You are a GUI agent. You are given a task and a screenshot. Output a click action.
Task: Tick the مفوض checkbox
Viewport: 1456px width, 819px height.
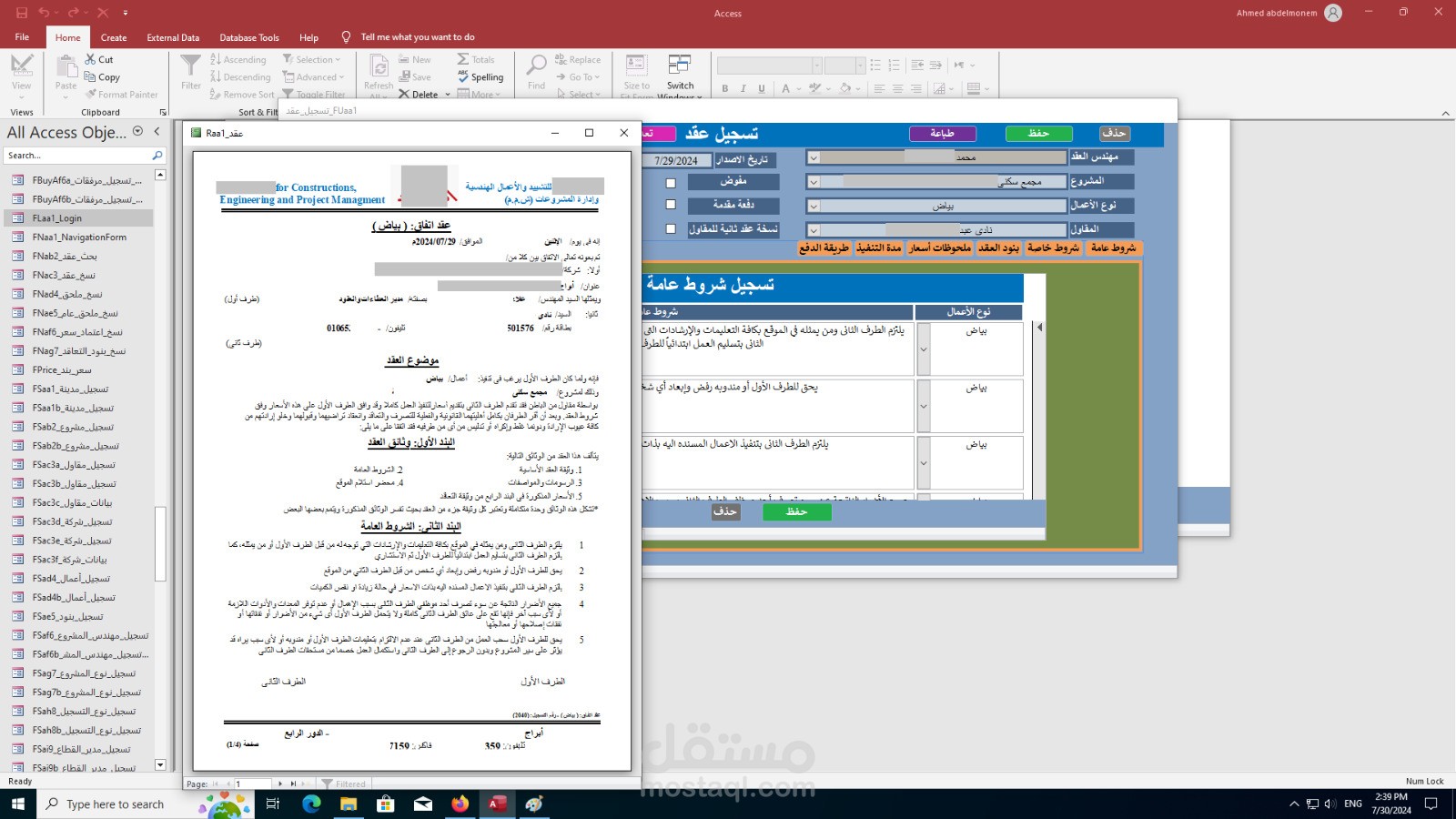671,183
